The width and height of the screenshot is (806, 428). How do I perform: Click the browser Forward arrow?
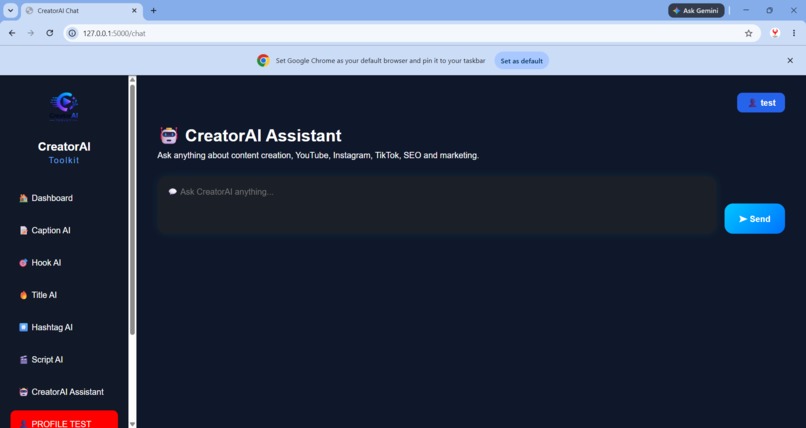click(x=31, y=33)
